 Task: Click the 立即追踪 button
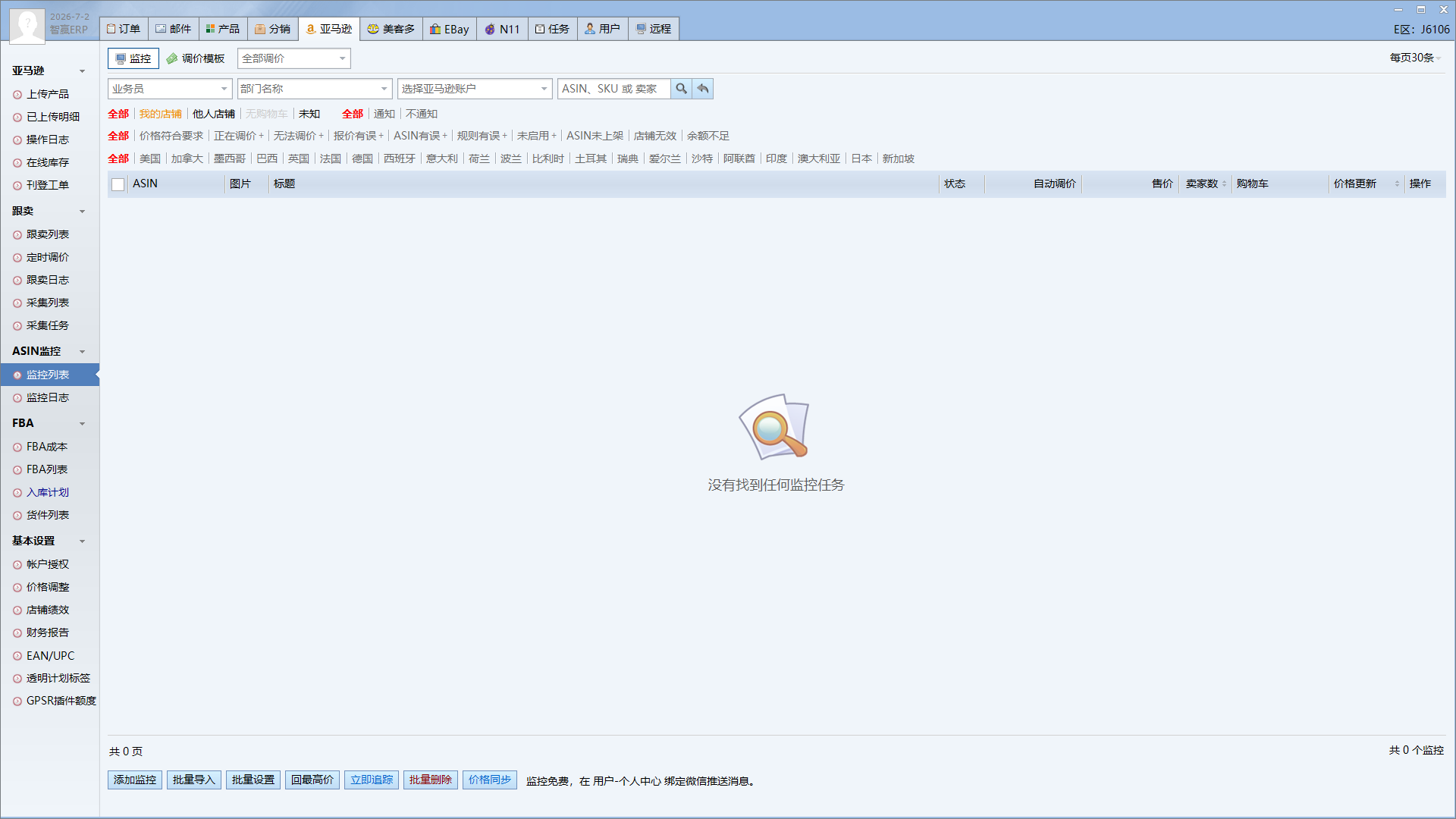pos(372,780)
